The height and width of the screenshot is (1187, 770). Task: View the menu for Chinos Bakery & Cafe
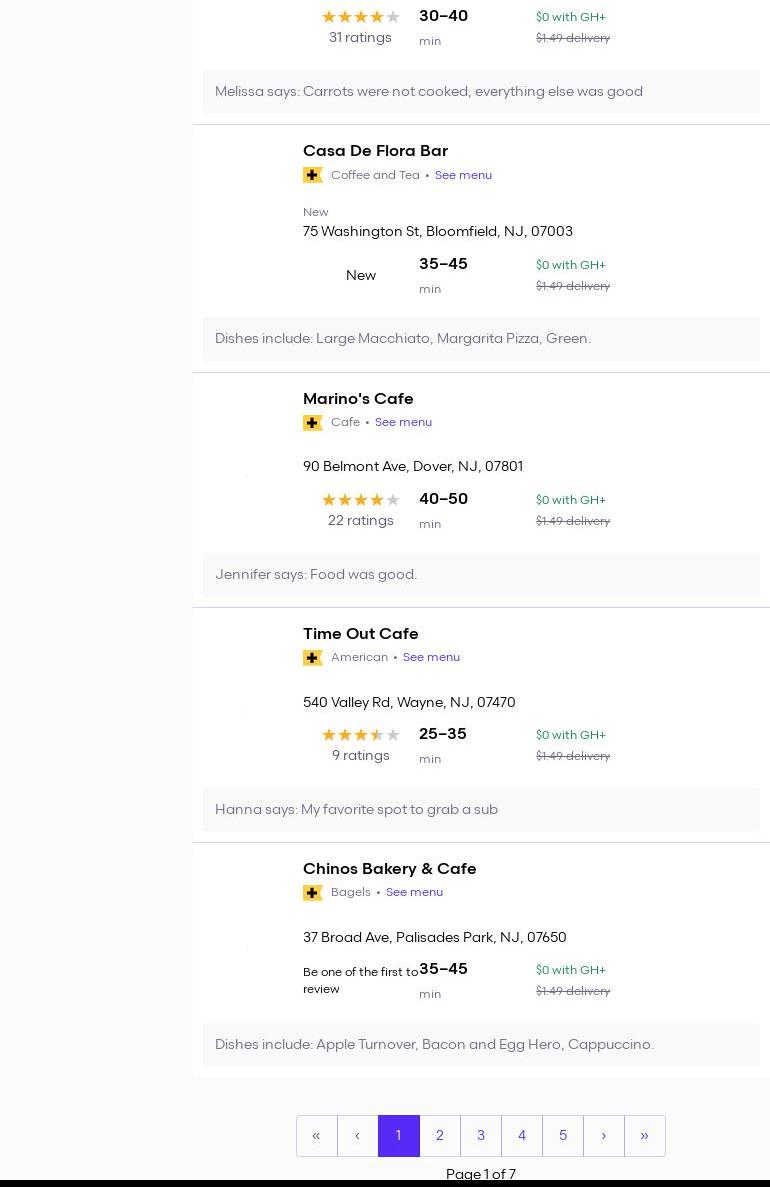[x=414, y=892]
